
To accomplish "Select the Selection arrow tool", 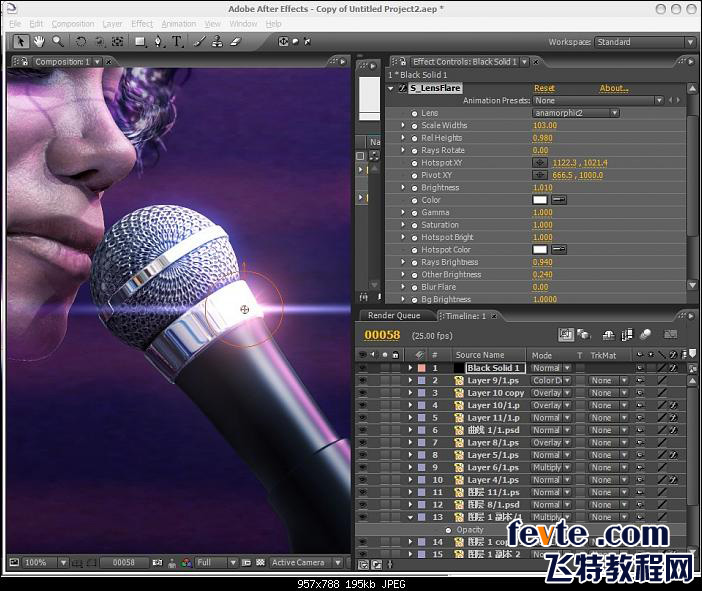I will pyautogui.click(x=20, y=42).
